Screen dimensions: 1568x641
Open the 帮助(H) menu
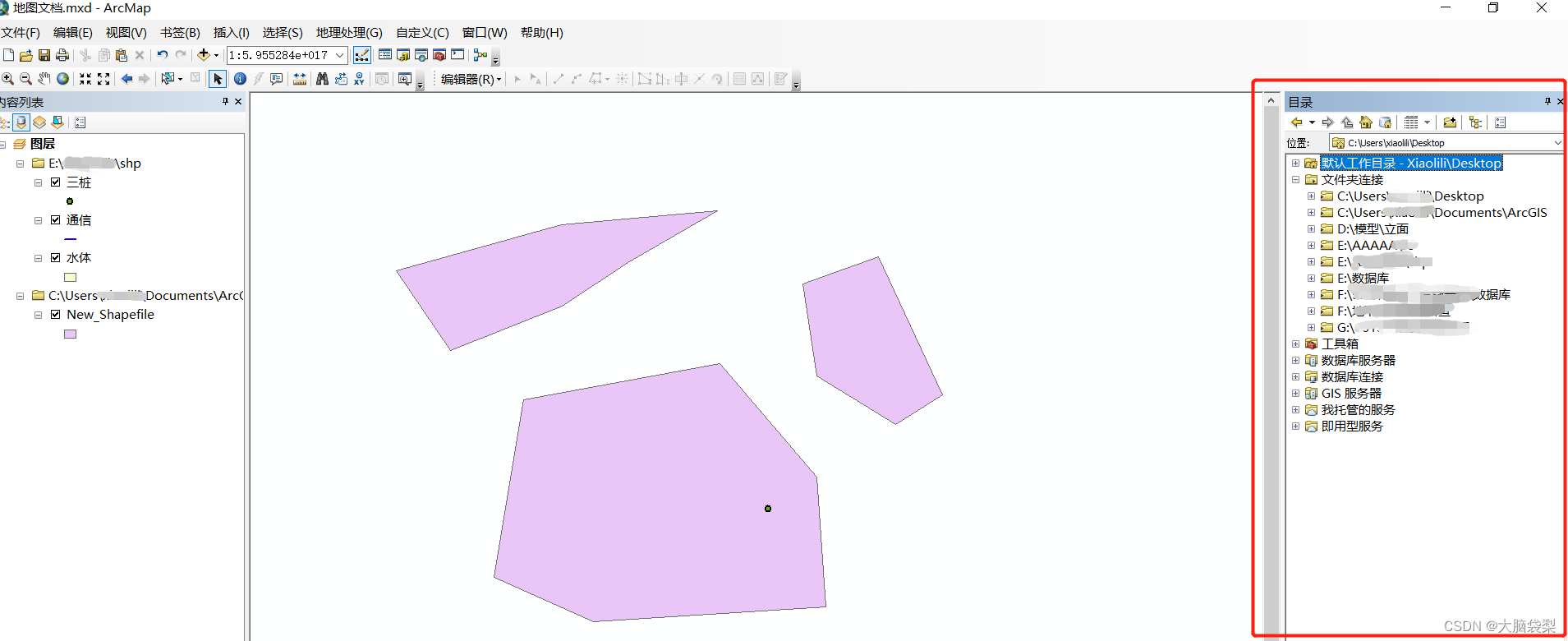(542, 33)
